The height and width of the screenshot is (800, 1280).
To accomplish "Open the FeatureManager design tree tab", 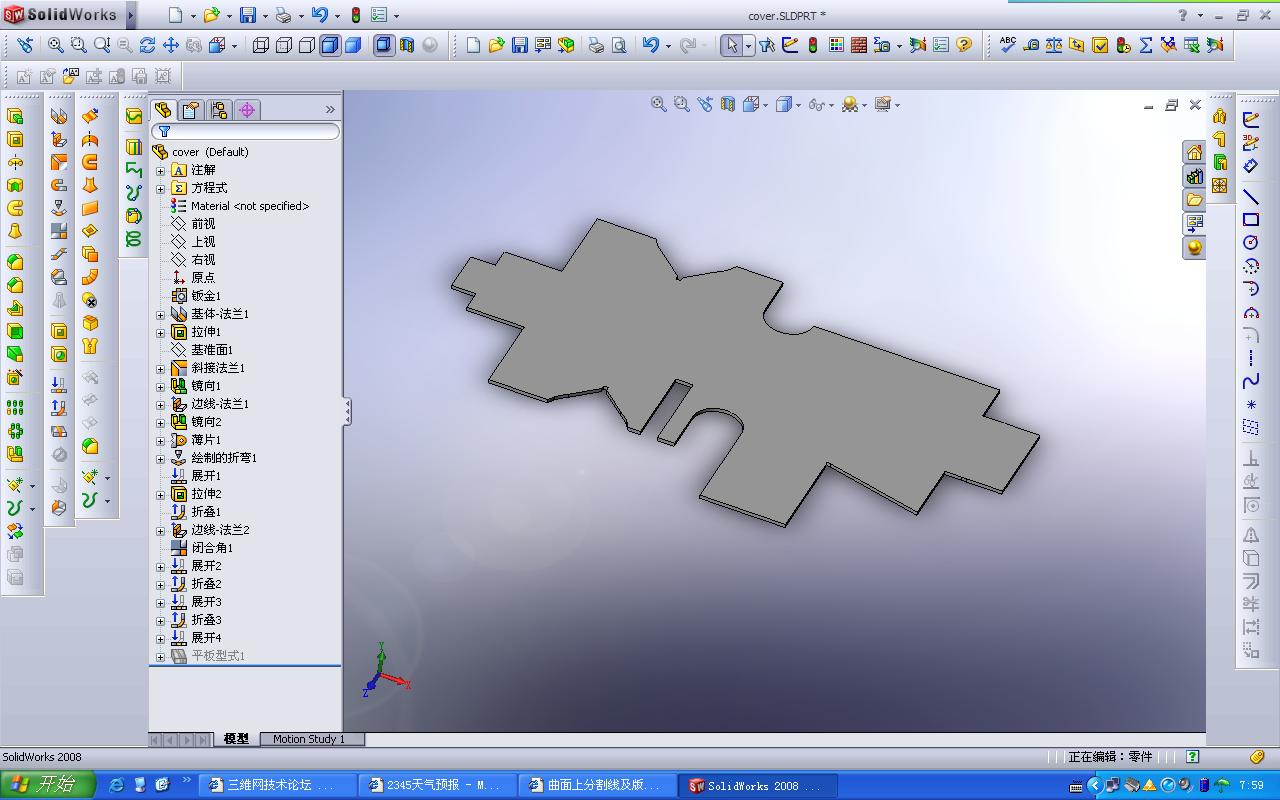I will tap(163, 110).
